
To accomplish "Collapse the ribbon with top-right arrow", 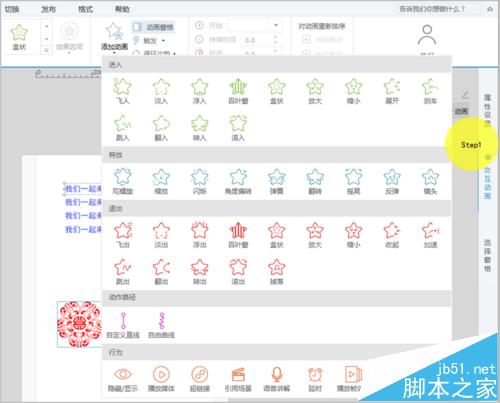I will [x=490, y=9].
